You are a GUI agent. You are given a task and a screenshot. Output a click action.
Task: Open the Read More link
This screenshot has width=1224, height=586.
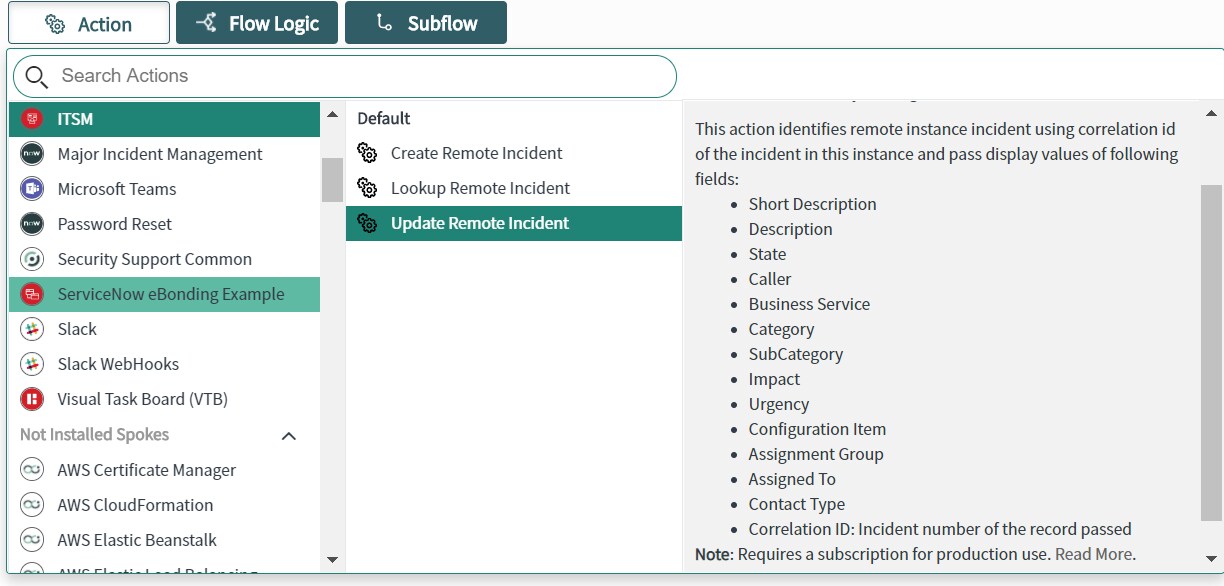(1094, 554)
